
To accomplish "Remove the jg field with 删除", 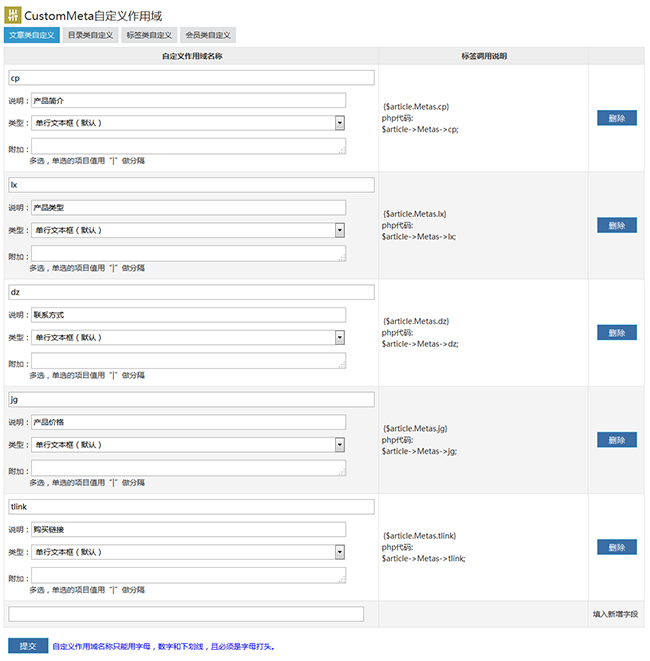I will click(x=617, y=440).
